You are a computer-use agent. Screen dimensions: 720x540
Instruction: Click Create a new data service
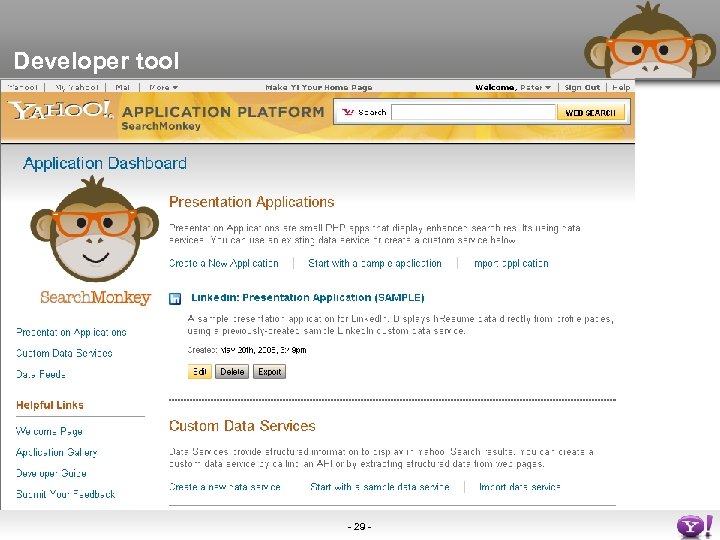click(225, 487)
